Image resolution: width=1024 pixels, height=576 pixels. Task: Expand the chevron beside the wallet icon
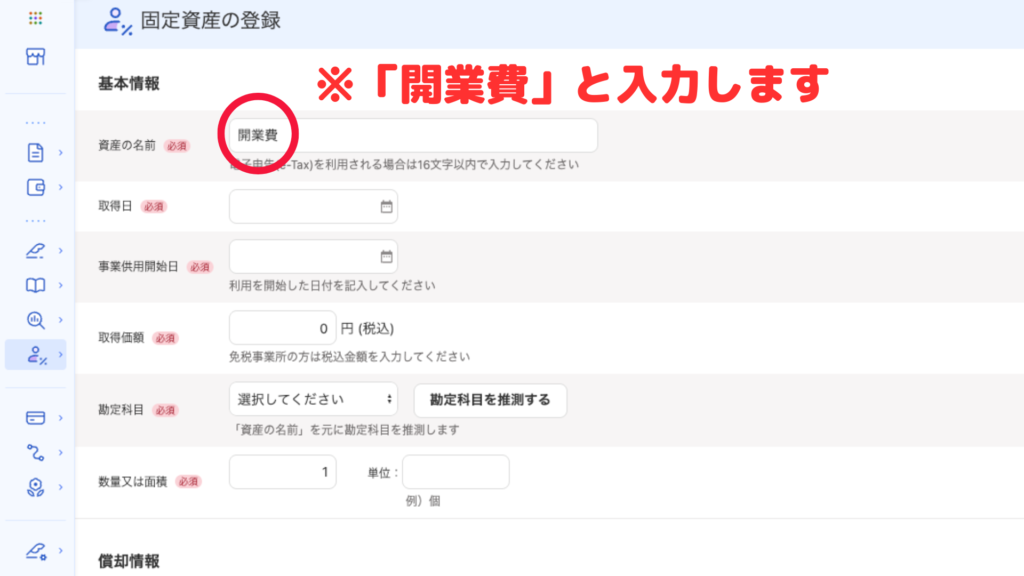(x=61, y=187)
